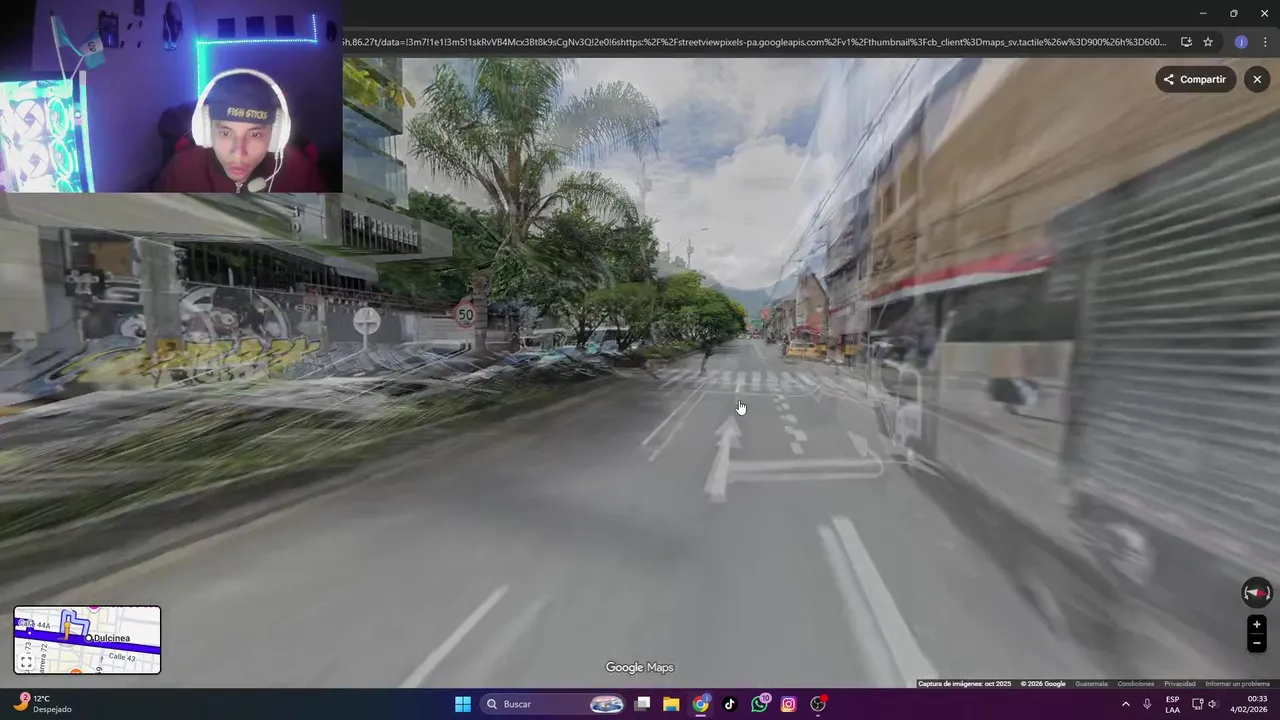The width and height of the screenshot is (1280, 720).
Task: Open the Chrome profile avatar
Action: 1241,42
